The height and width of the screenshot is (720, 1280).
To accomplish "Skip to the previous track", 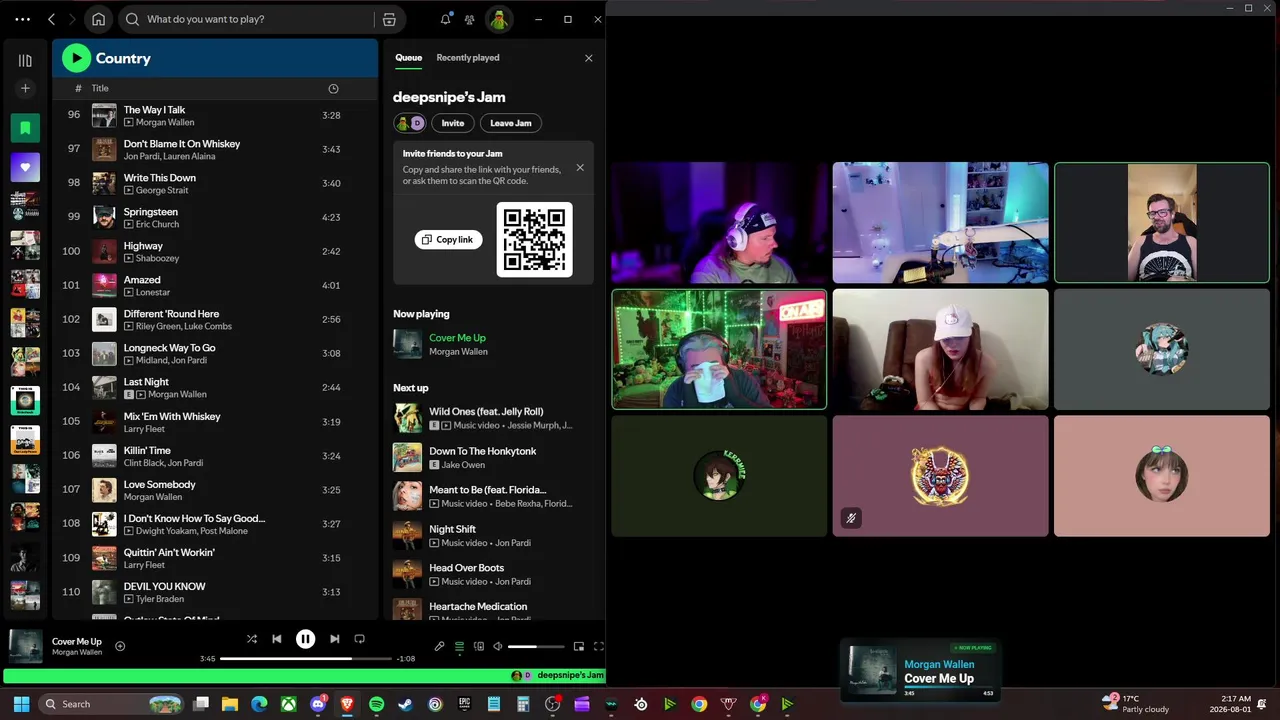I will coord(277,639).
